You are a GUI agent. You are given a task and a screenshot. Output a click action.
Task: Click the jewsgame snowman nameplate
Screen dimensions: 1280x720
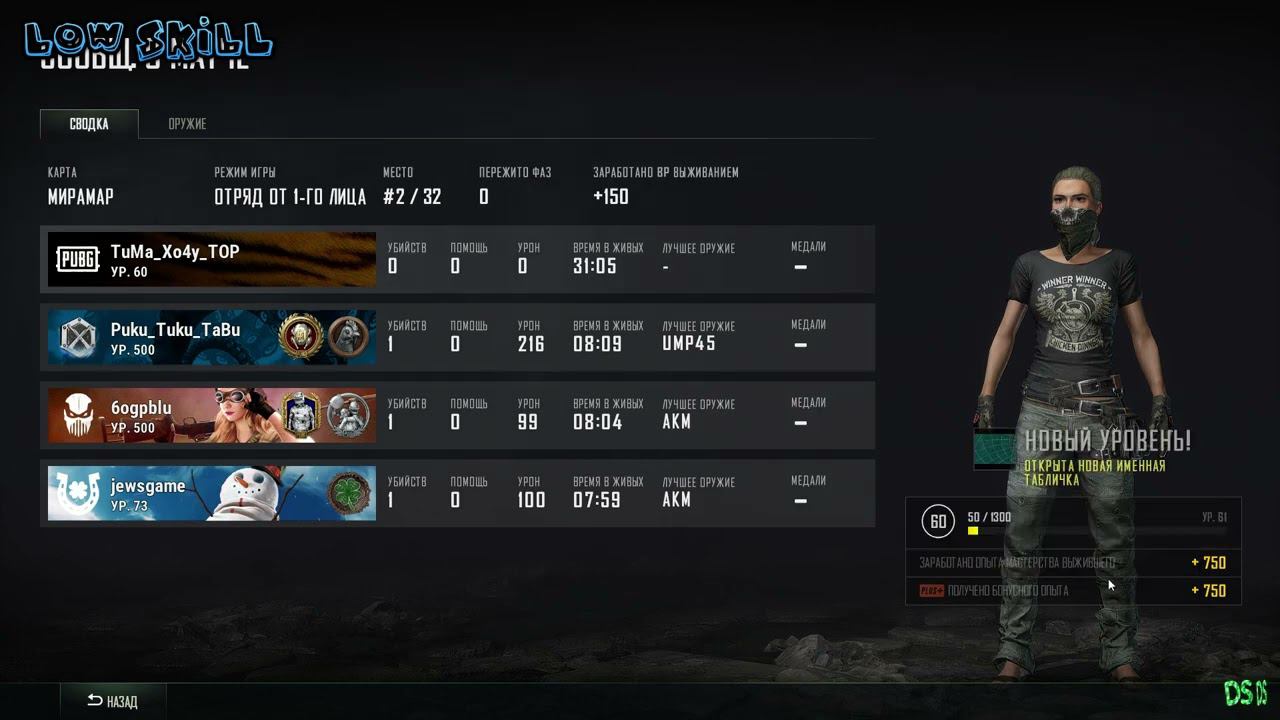[x=212, y=493]
